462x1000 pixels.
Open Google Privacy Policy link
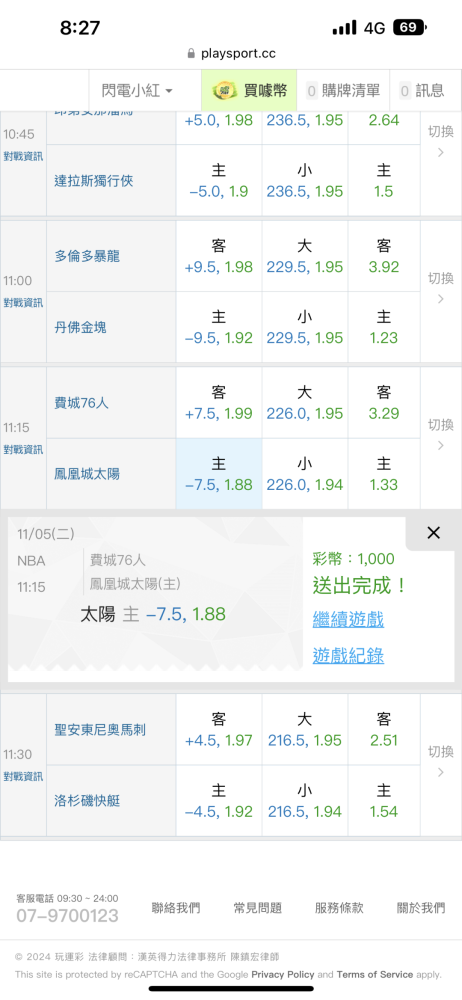(x=283, y=974)
